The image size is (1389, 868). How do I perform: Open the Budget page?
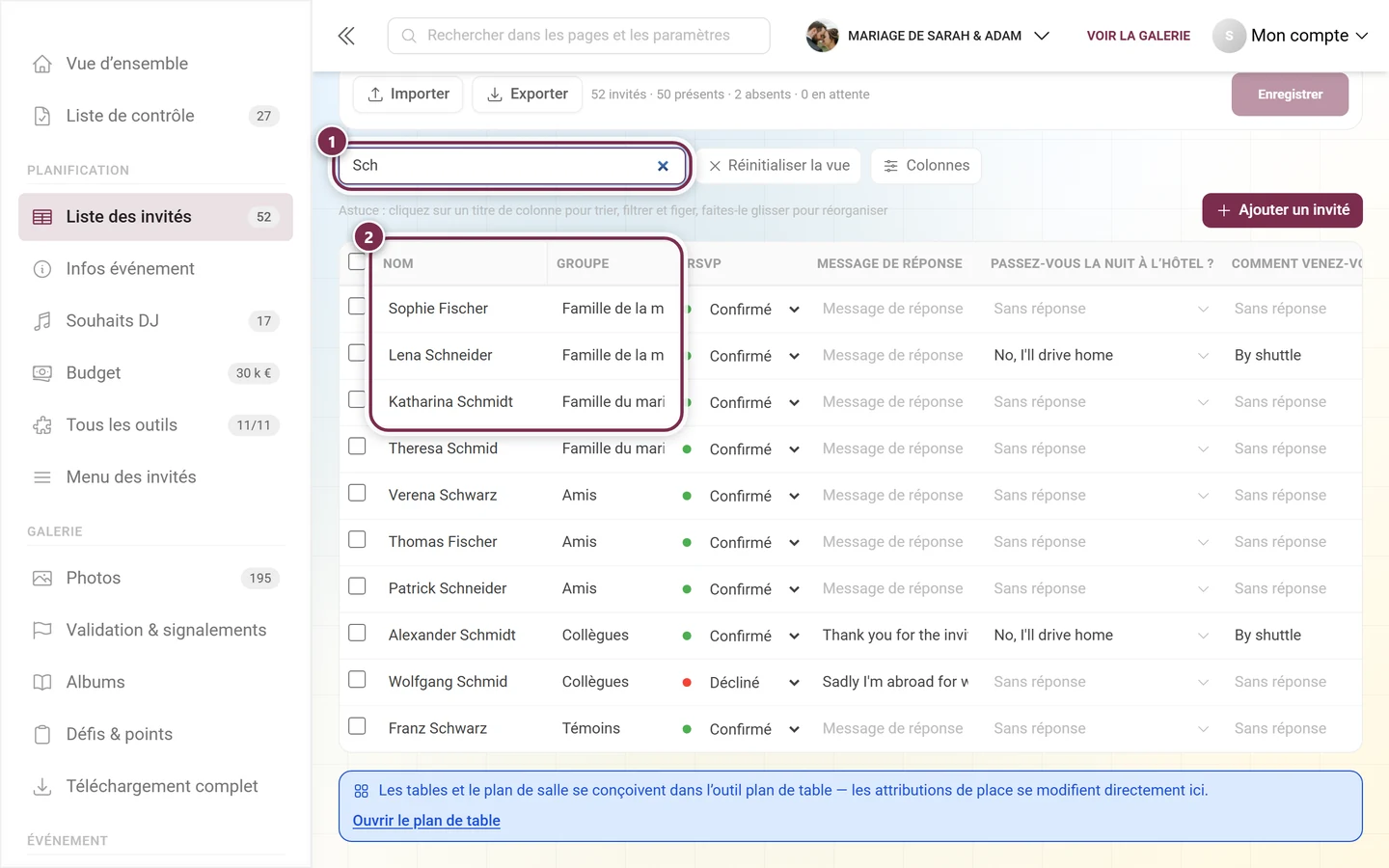(155, 373)
